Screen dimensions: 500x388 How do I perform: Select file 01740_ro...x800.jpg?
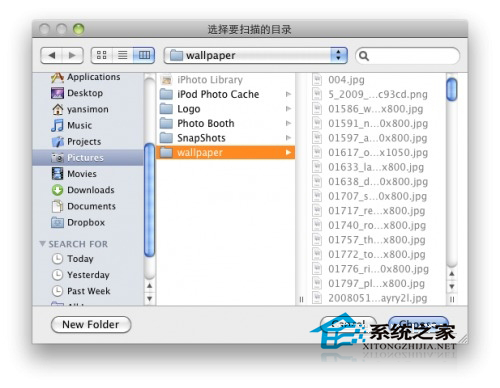[376, 225]
